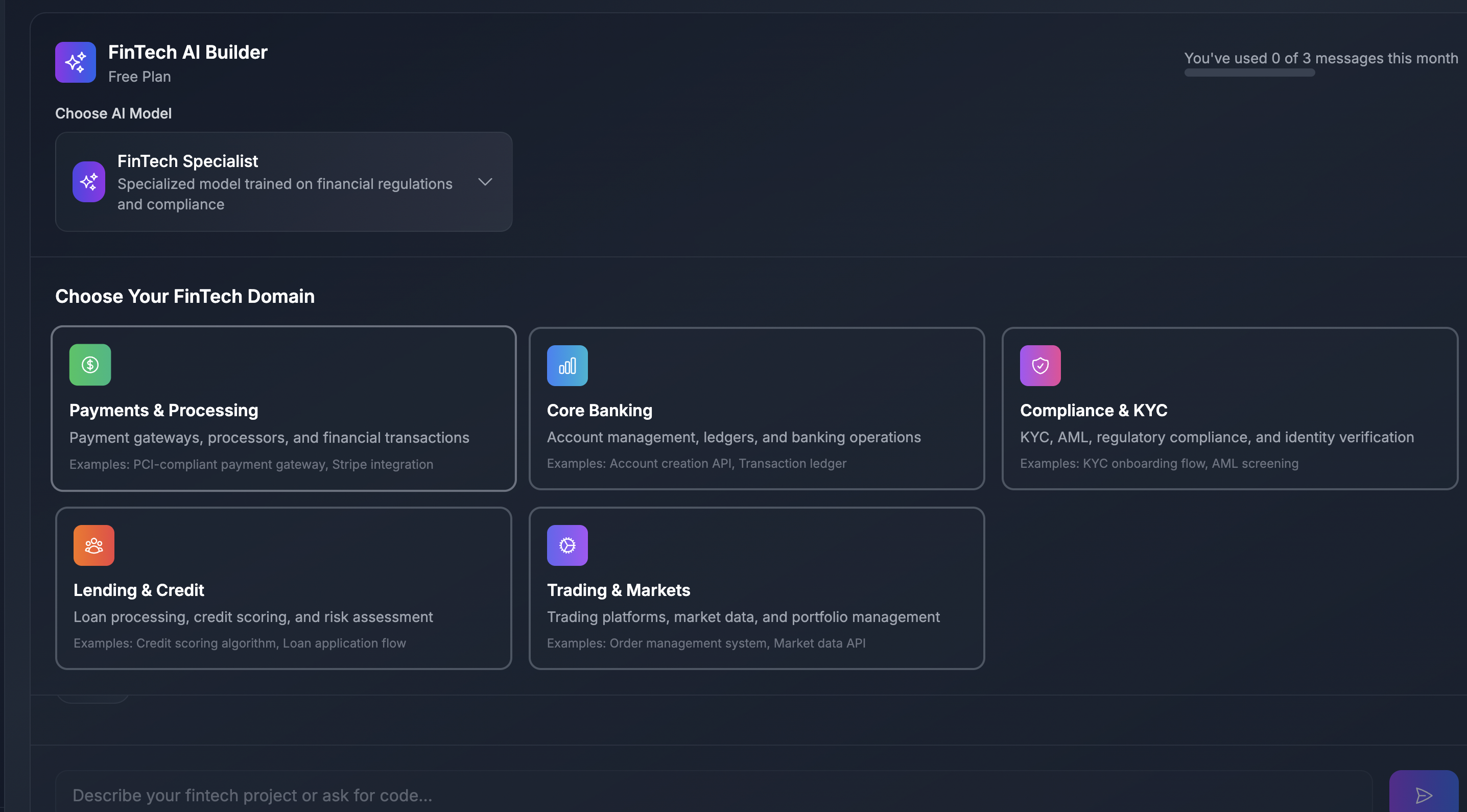The width and height of the screenshot is (1467, 812).
Task: Click the Compliance & KYC shield icon
Action: [1040, 365]
